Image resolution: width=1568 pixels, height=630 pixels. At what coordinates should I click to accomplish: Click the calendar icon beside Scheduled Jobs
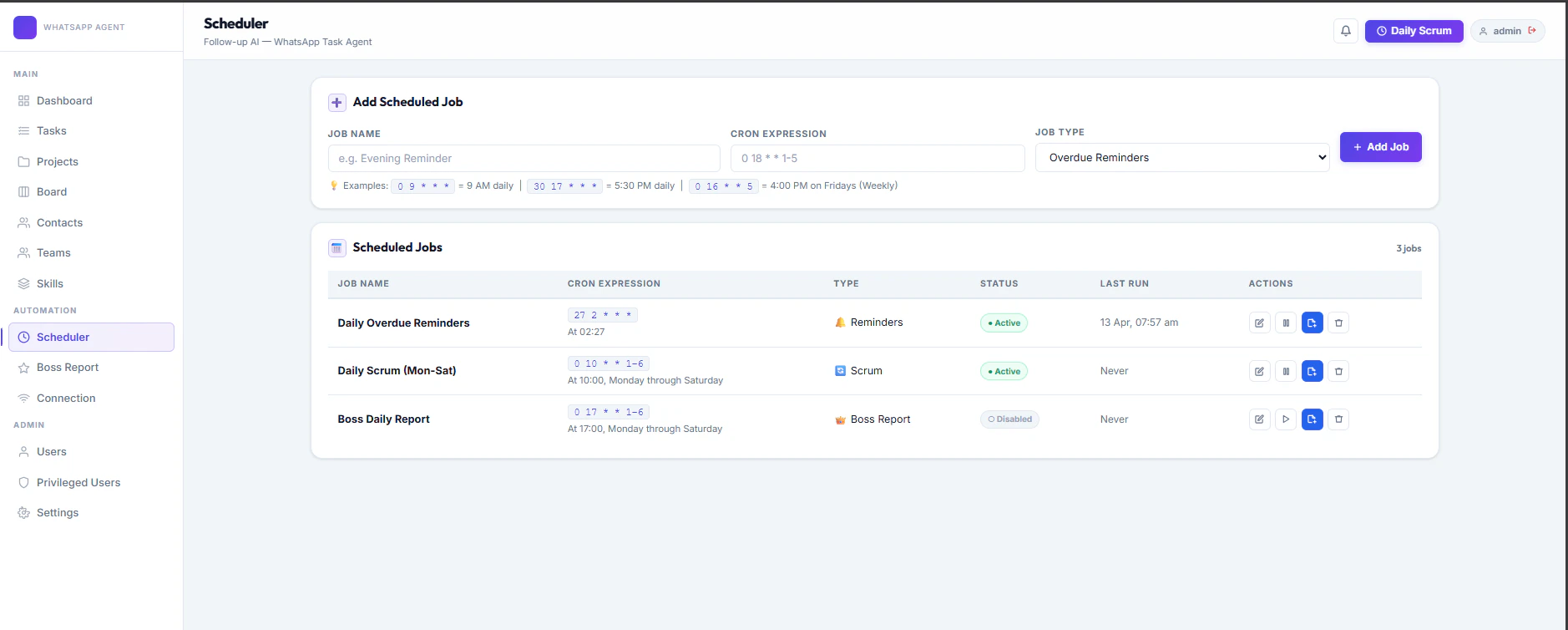click(336, 248)
